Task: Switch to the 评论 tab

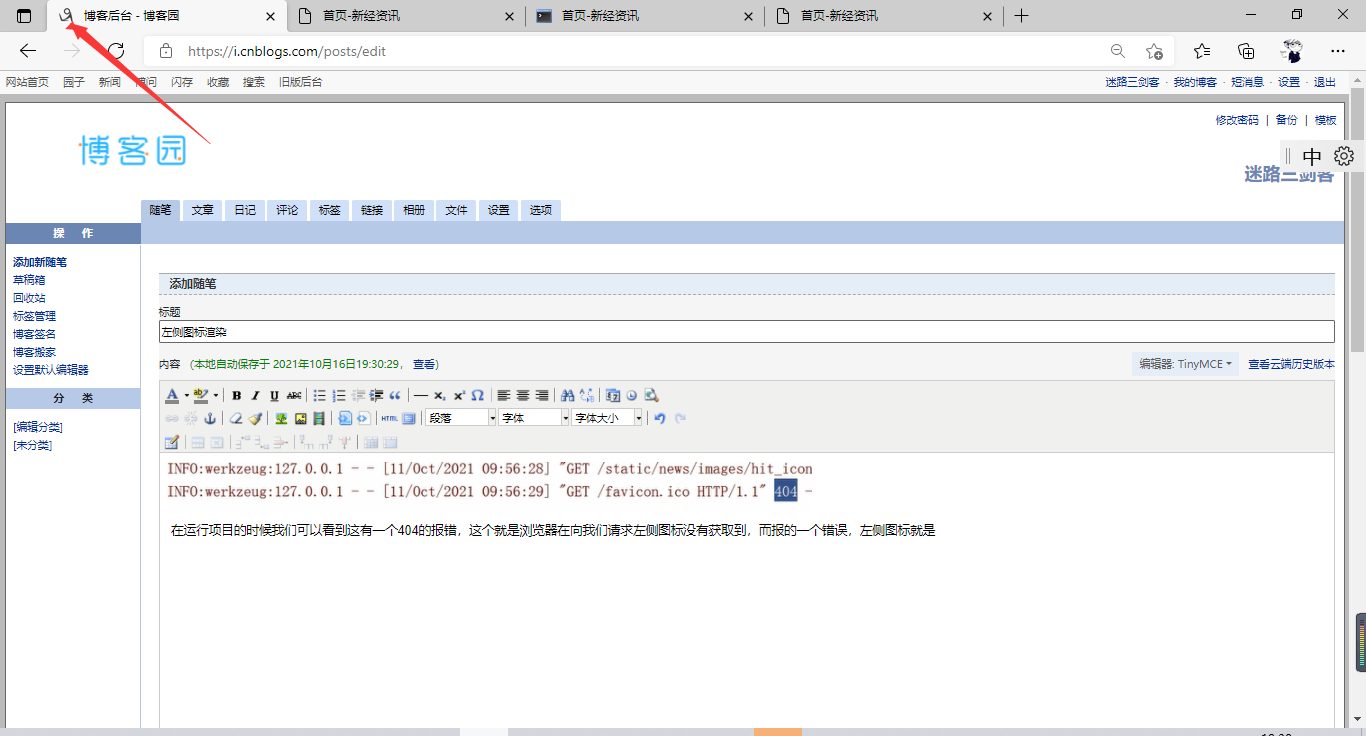Action: (x=287, y=210)
